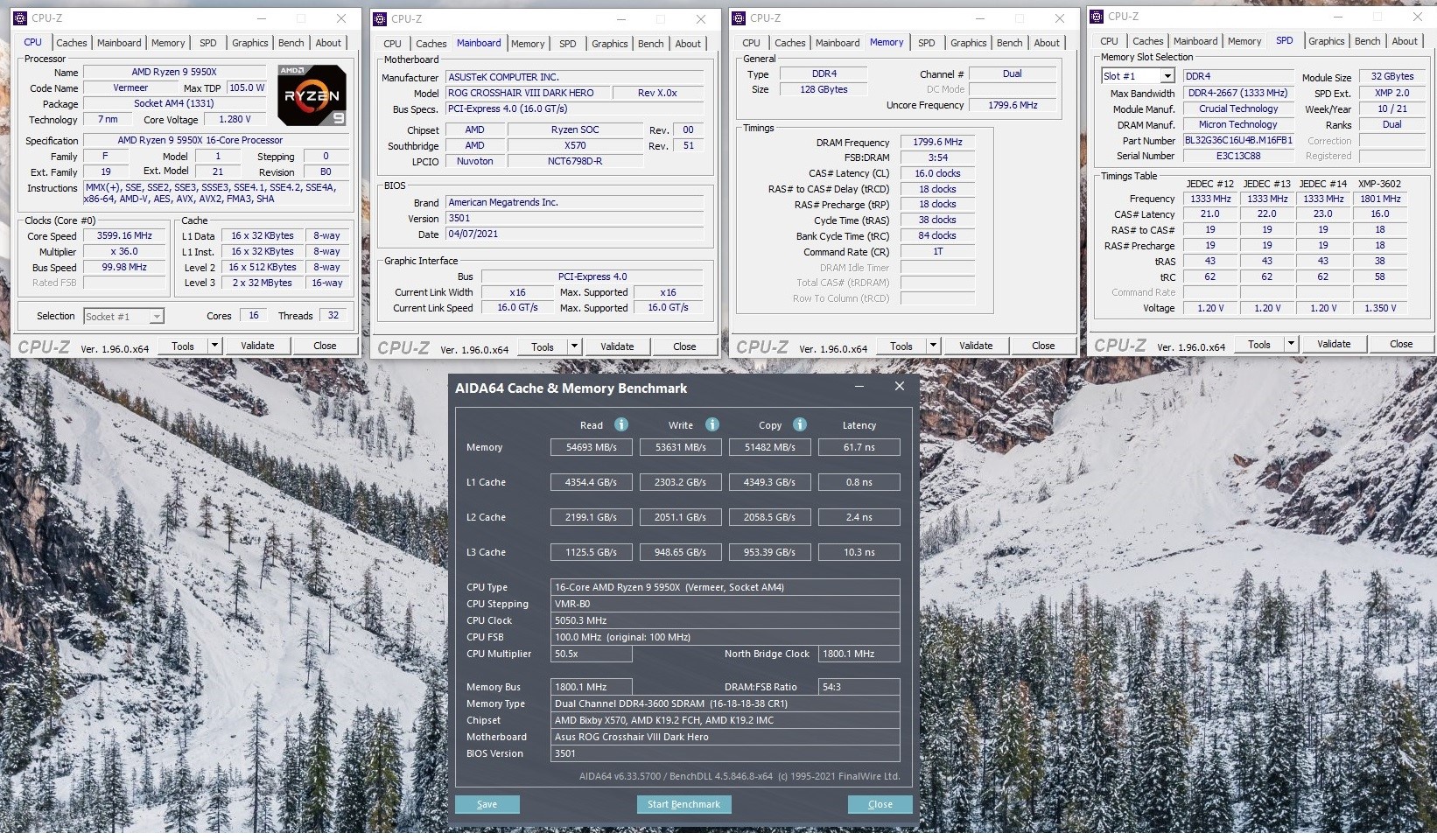The image size is (1437, 840).
Task: Click the Threads count value 32
Action: coord(333,316)
